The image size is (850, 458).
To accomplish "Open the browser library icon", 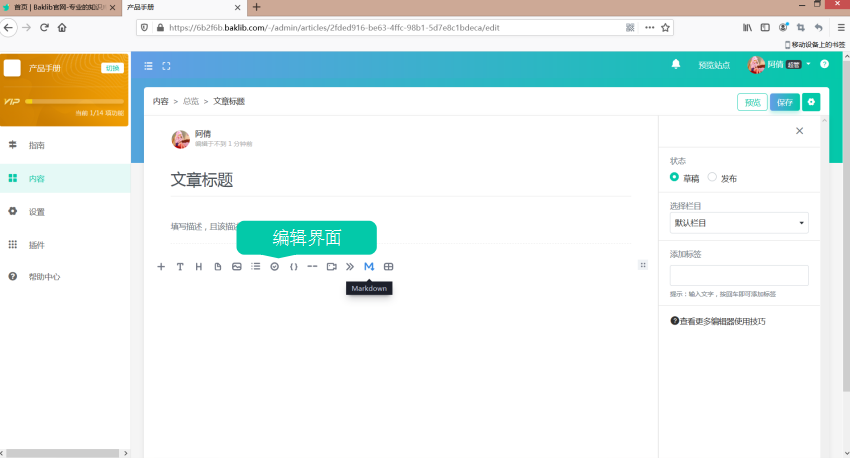I will pos(747,27).
